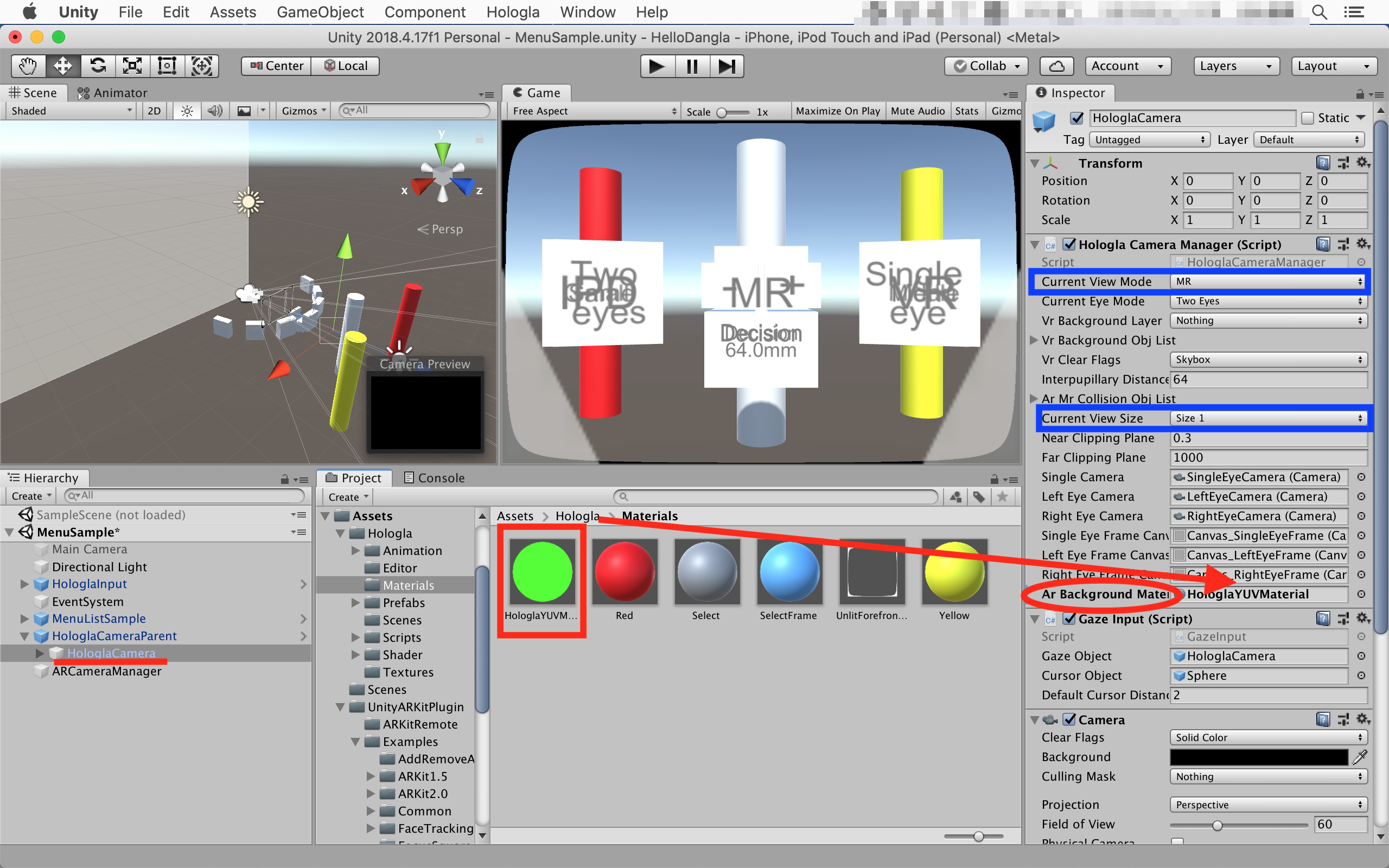Toggle scene lighting sun icon
This screenshot has width=1389, height=868.
coord(187,111)
